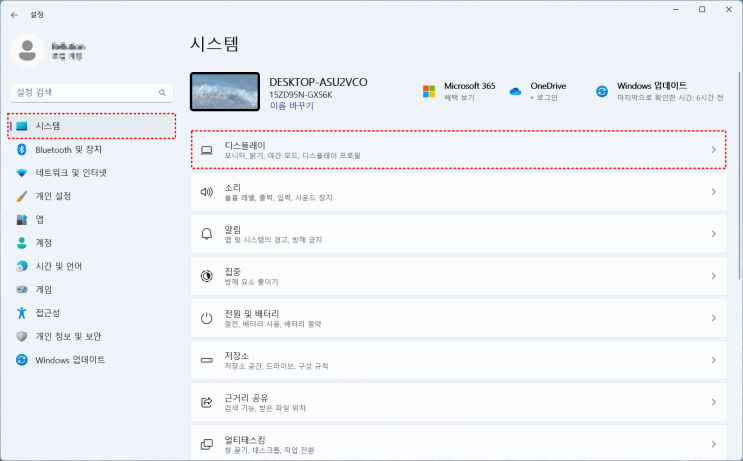
Task: Expand 디스플레이 row chevron
Action: (714, 150)
